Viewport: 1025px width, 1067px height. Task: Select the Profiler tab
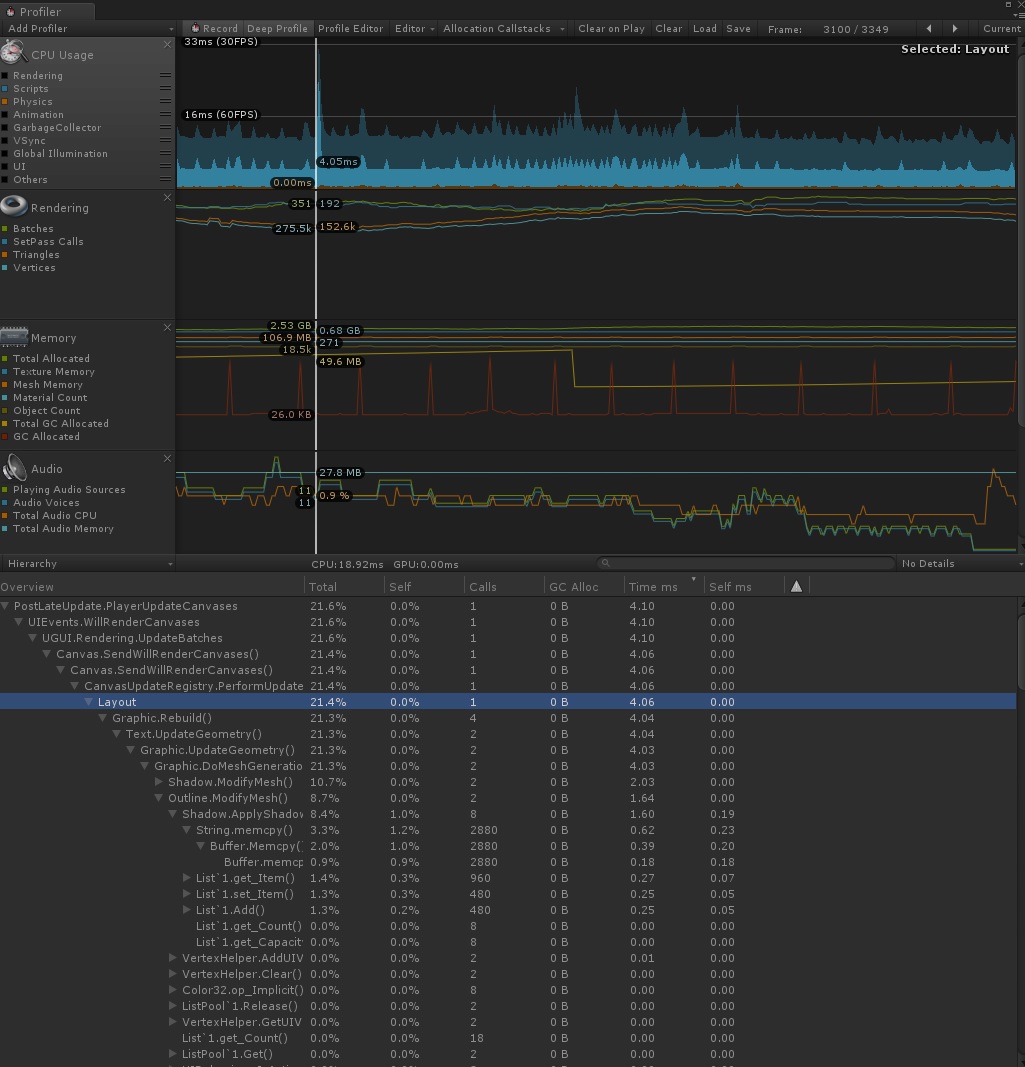(x=40, y=11)
